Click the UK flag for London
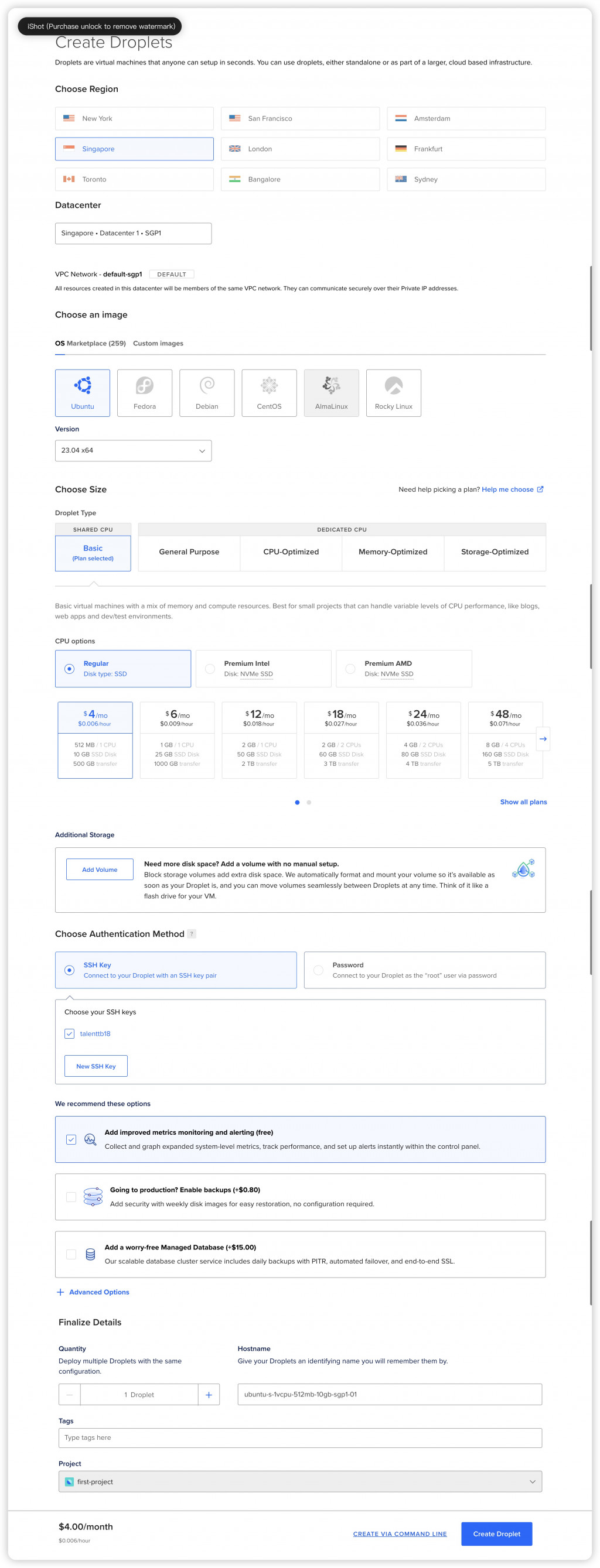 click(234, 149)
